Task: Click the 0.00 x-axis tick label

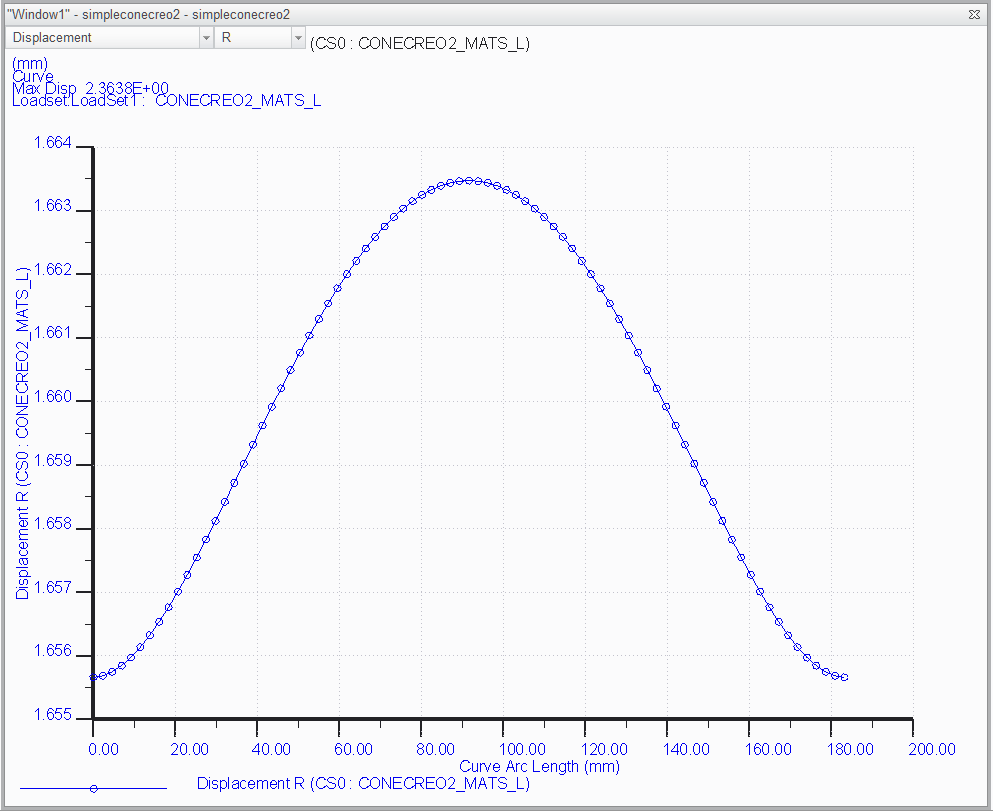Action: (103, 750)
